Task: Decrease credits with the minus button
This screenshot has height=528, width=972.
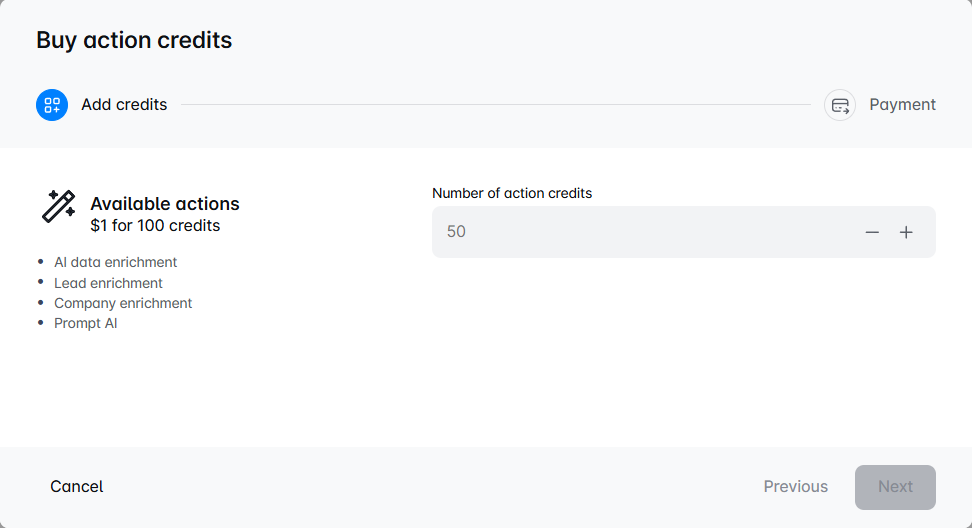Action: (872, 232)
